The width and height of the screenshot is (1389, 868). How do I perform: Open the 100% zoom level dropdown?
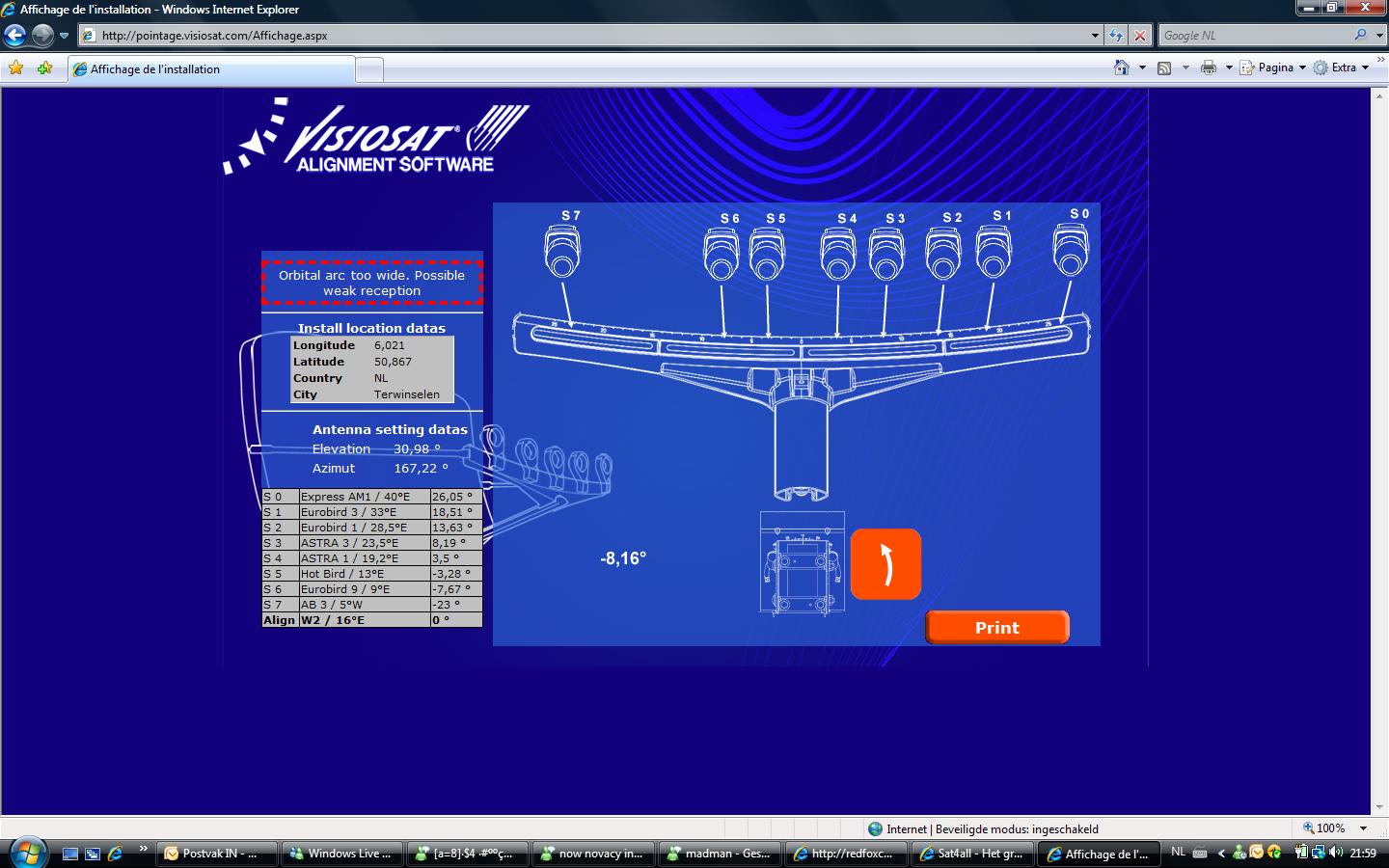tap(1363, 828)
